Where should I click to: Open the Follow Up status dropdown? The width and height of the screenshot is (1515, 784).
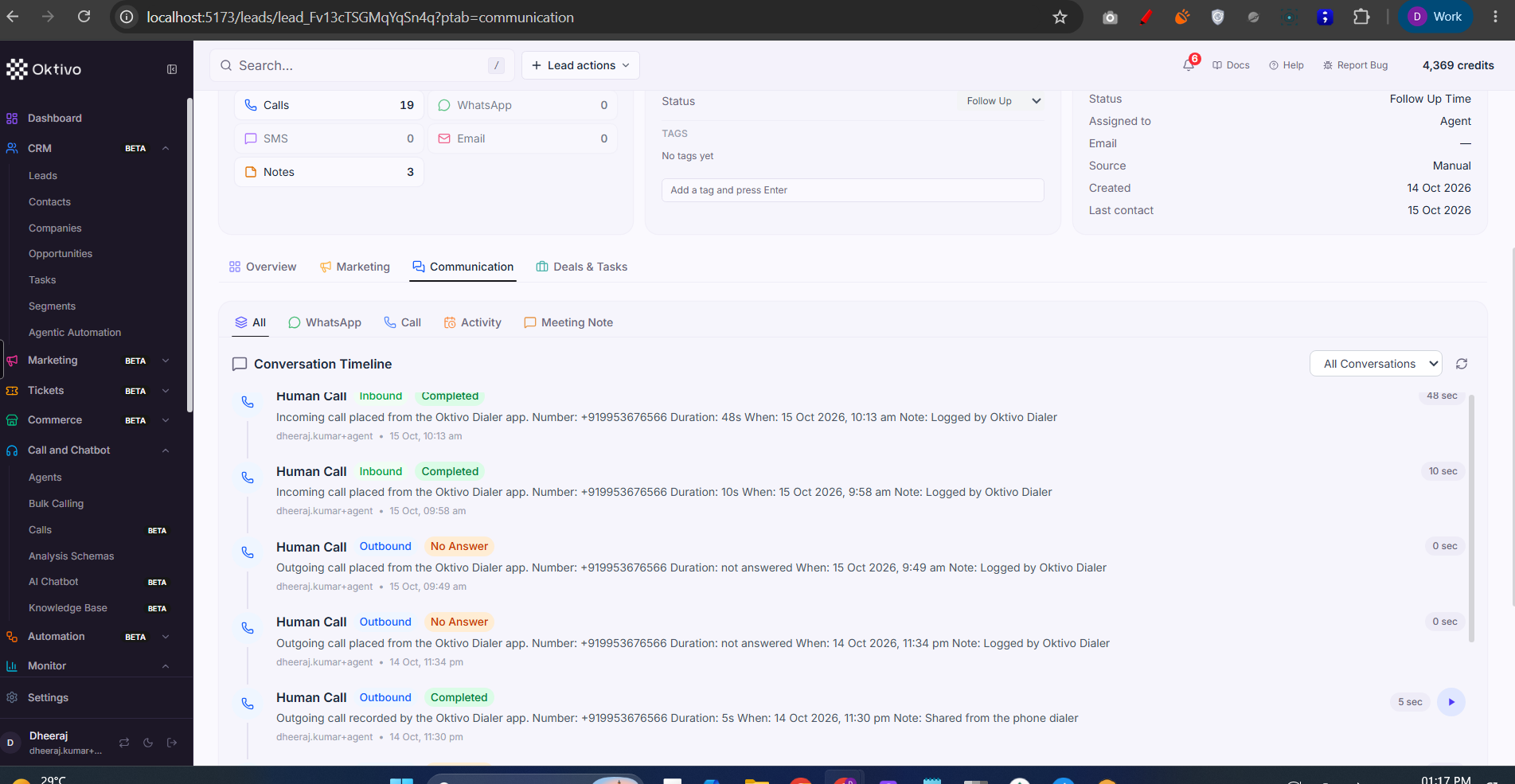point(1003,101)
